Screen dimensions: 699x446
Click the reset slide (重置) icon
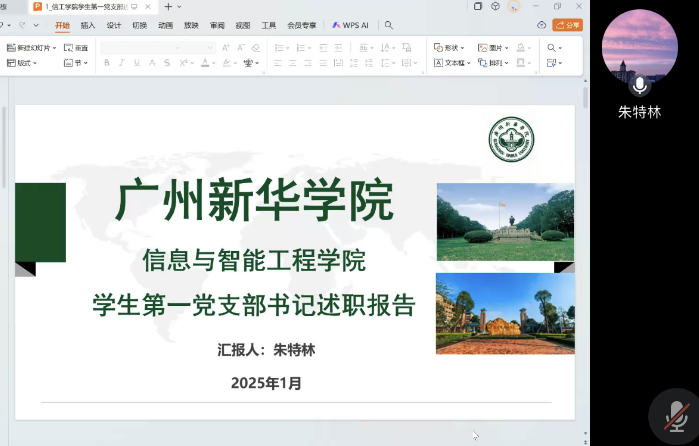point(76,47)
